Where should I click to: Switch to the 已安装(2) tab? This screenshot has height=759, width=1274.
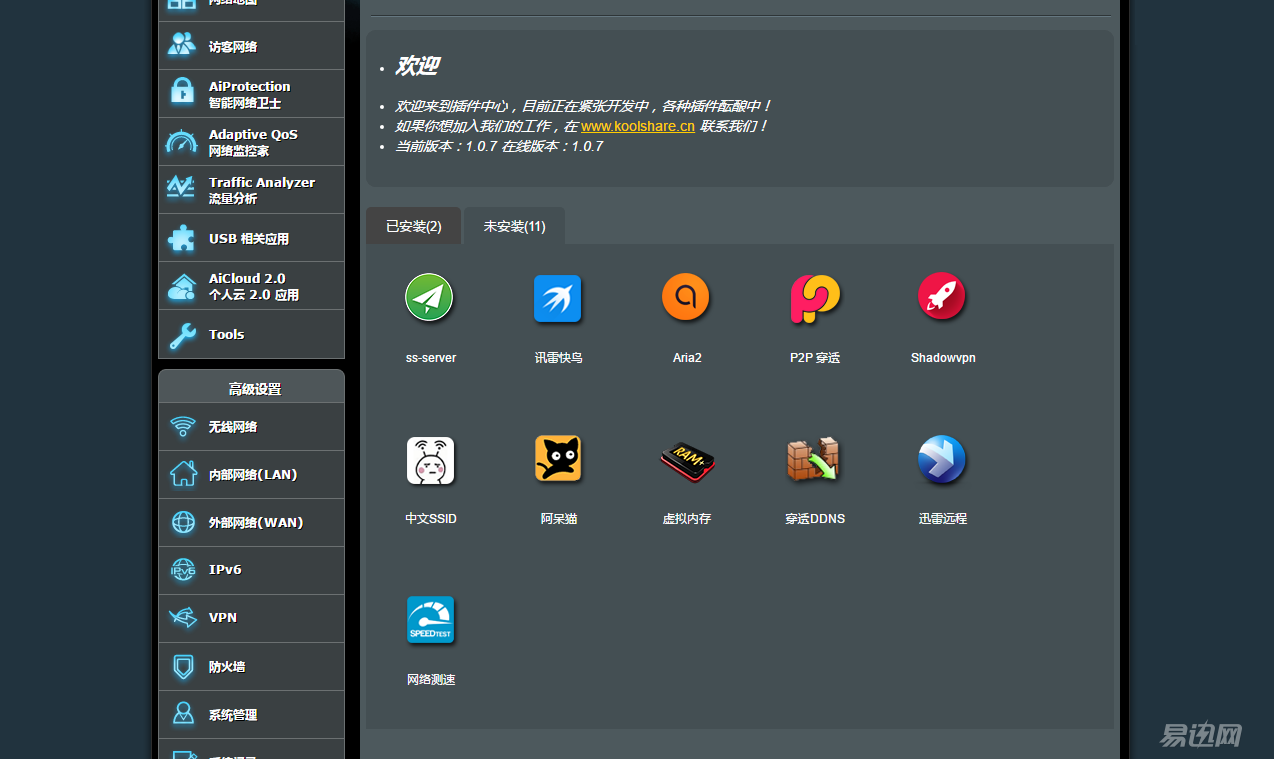pos(414,226)
